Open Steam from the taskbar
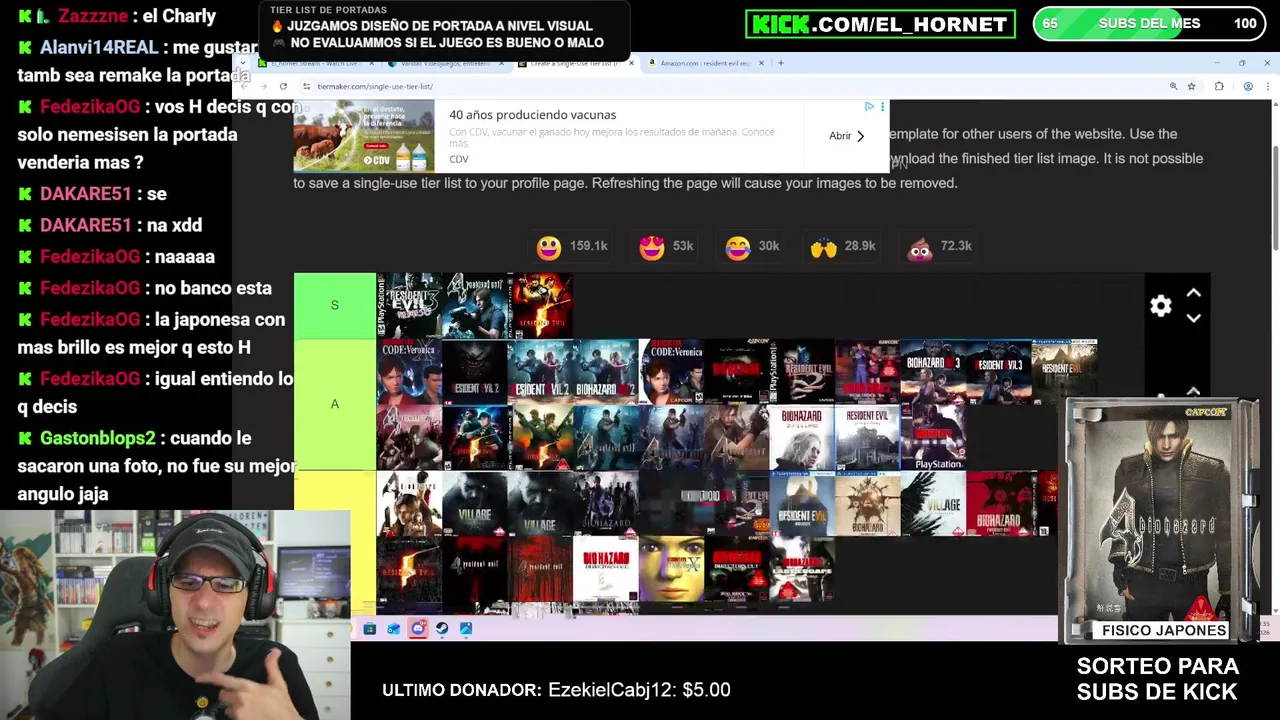This screenshot has width=1280, height=720. pyautogui.click(x=442, y=628)
